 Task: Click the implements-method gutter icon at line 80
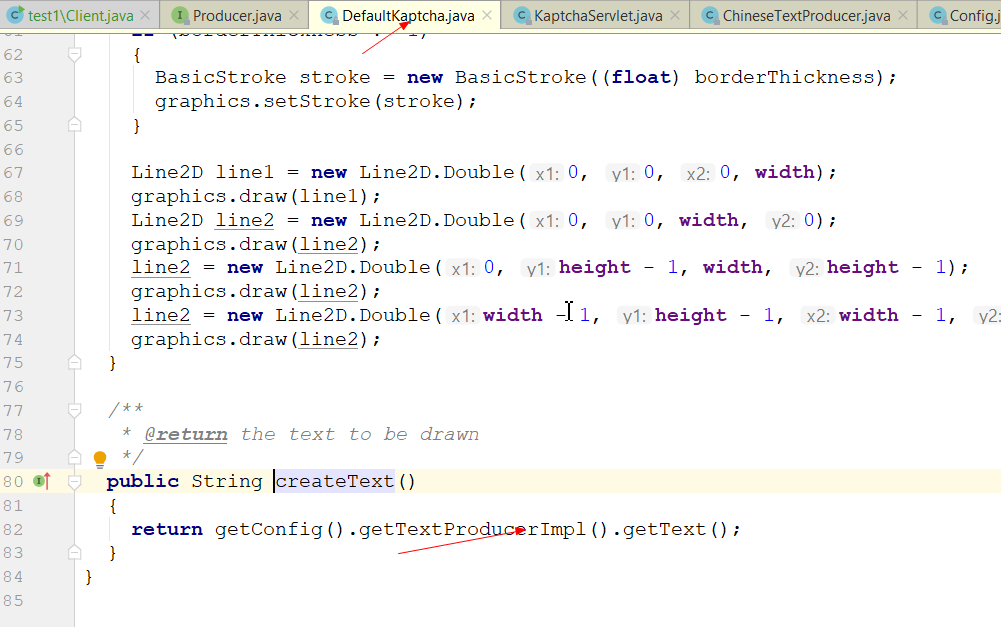[42, 481]
